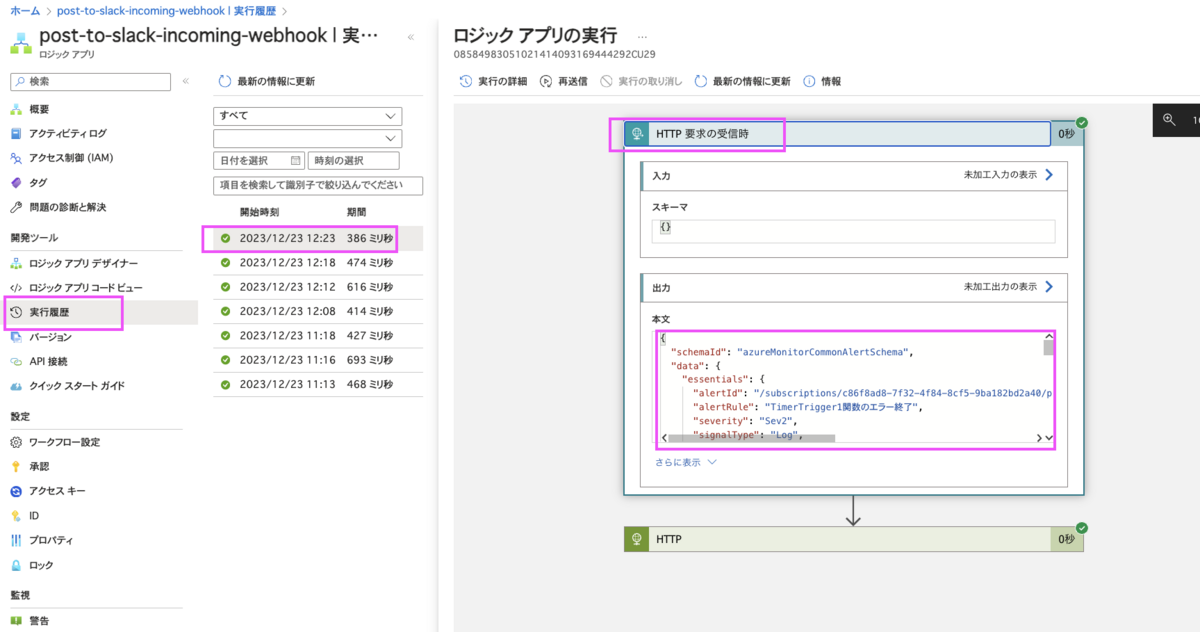Select run 2023/12/23 11:18
The height and width of the screenshot is (632, 1200).
(x=317, y=336)
